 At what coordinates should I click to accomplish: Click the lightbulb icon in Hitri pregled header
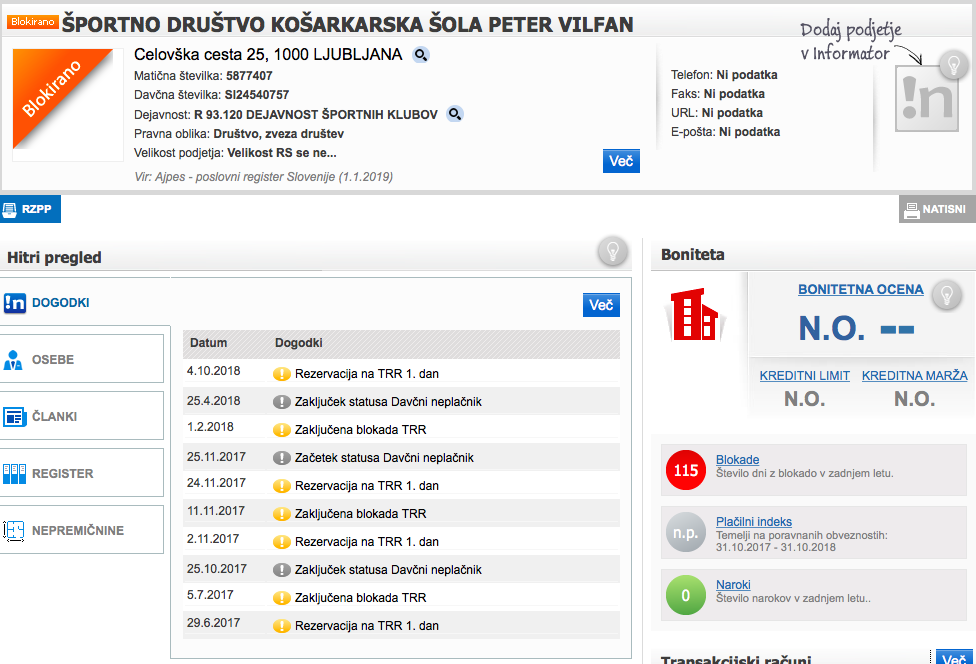[x=612, y=253]
